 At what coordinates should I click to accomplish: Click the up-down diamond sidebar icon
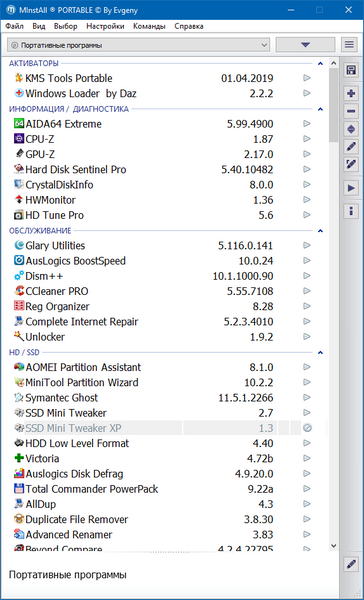[x=351, y=129]
